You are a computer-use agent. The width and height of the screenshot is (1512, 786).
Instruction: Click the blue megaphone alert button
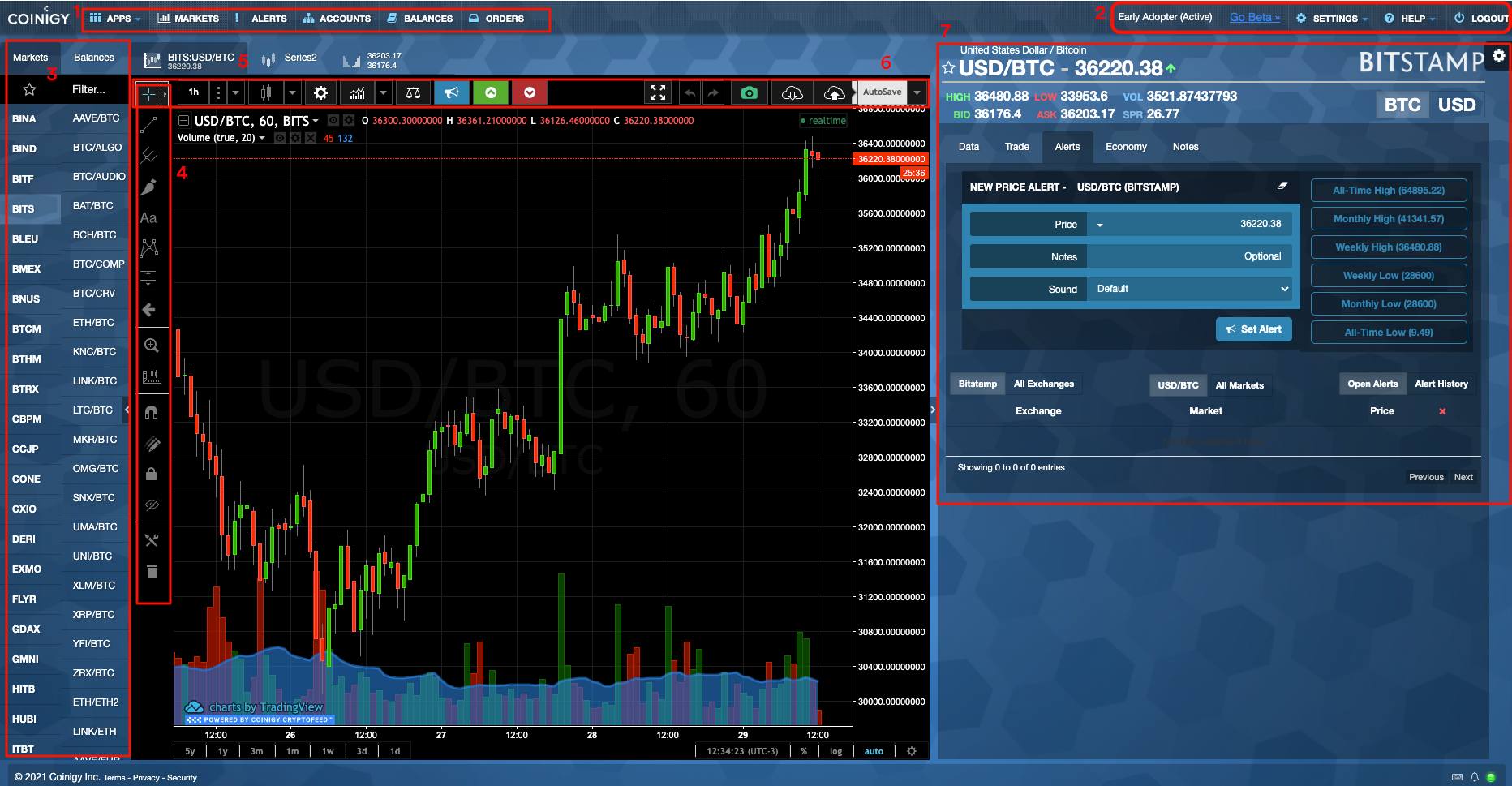[452, 92]
